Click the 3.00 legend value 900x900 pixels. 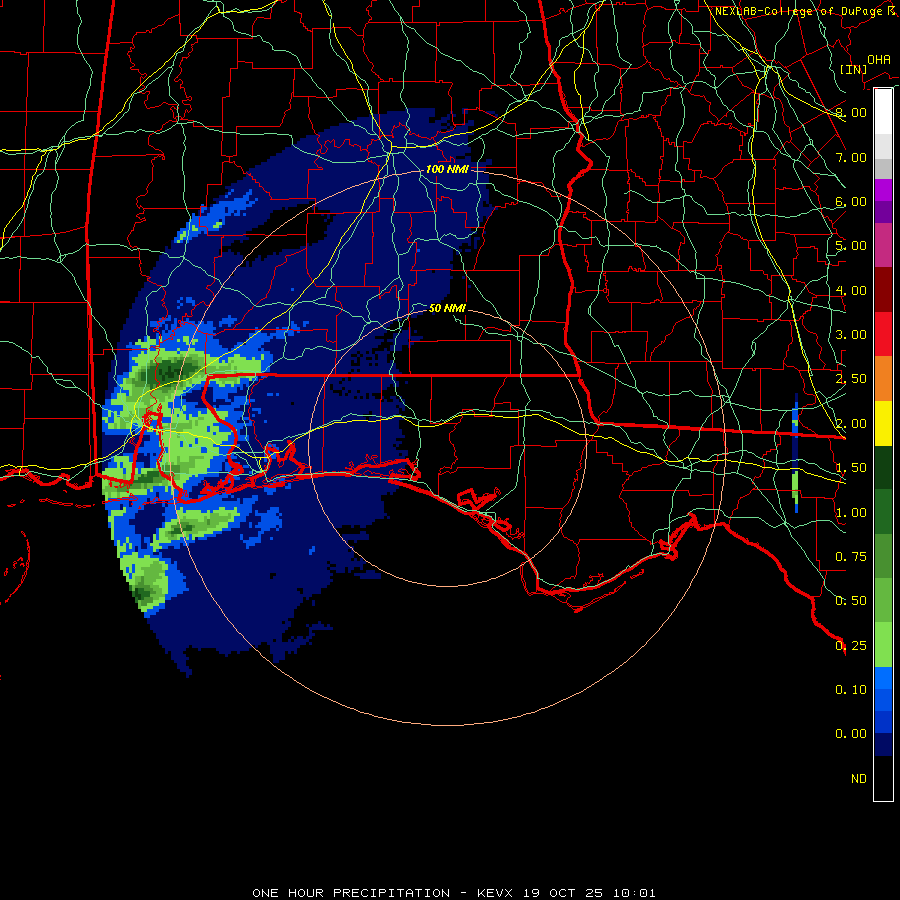point(851,335)
